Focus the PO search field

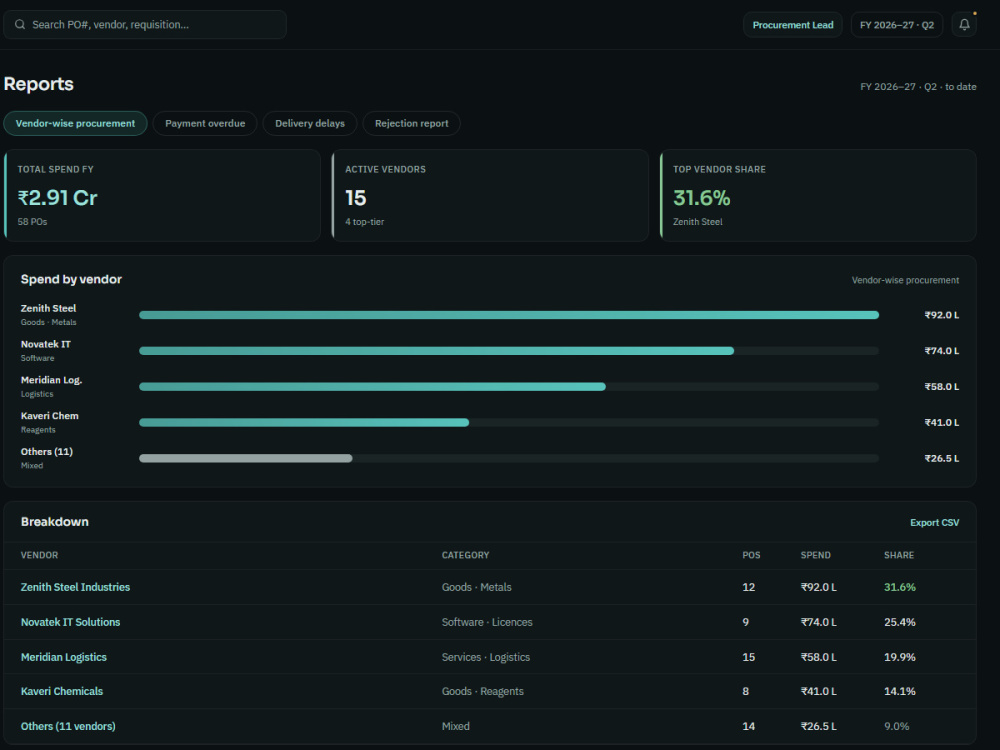tap(145, 24)
